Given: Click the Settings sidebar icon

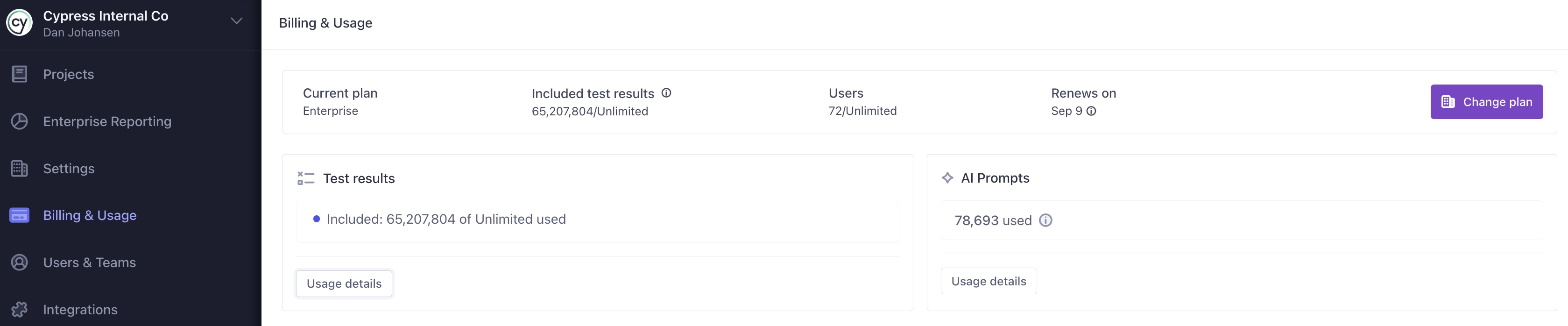Looking at the screenshot, I should tap(20, 168).
